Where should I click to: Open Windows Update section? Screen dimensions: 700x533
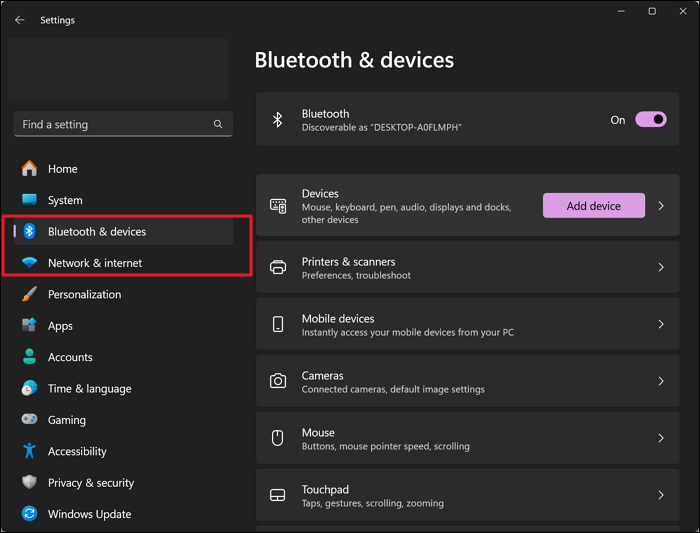123,514
